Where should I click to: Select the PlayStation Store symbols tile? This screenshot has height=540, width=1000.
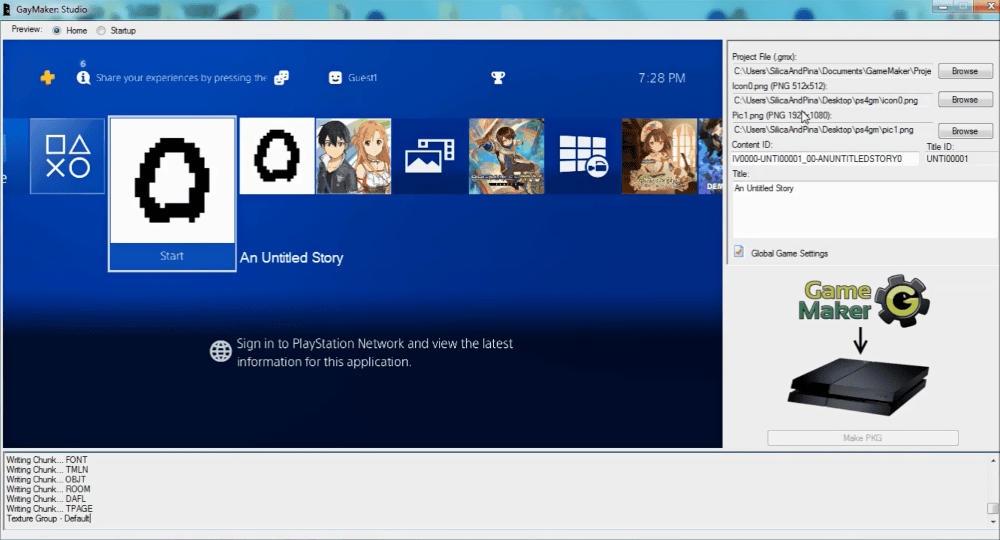coord(67,156)
